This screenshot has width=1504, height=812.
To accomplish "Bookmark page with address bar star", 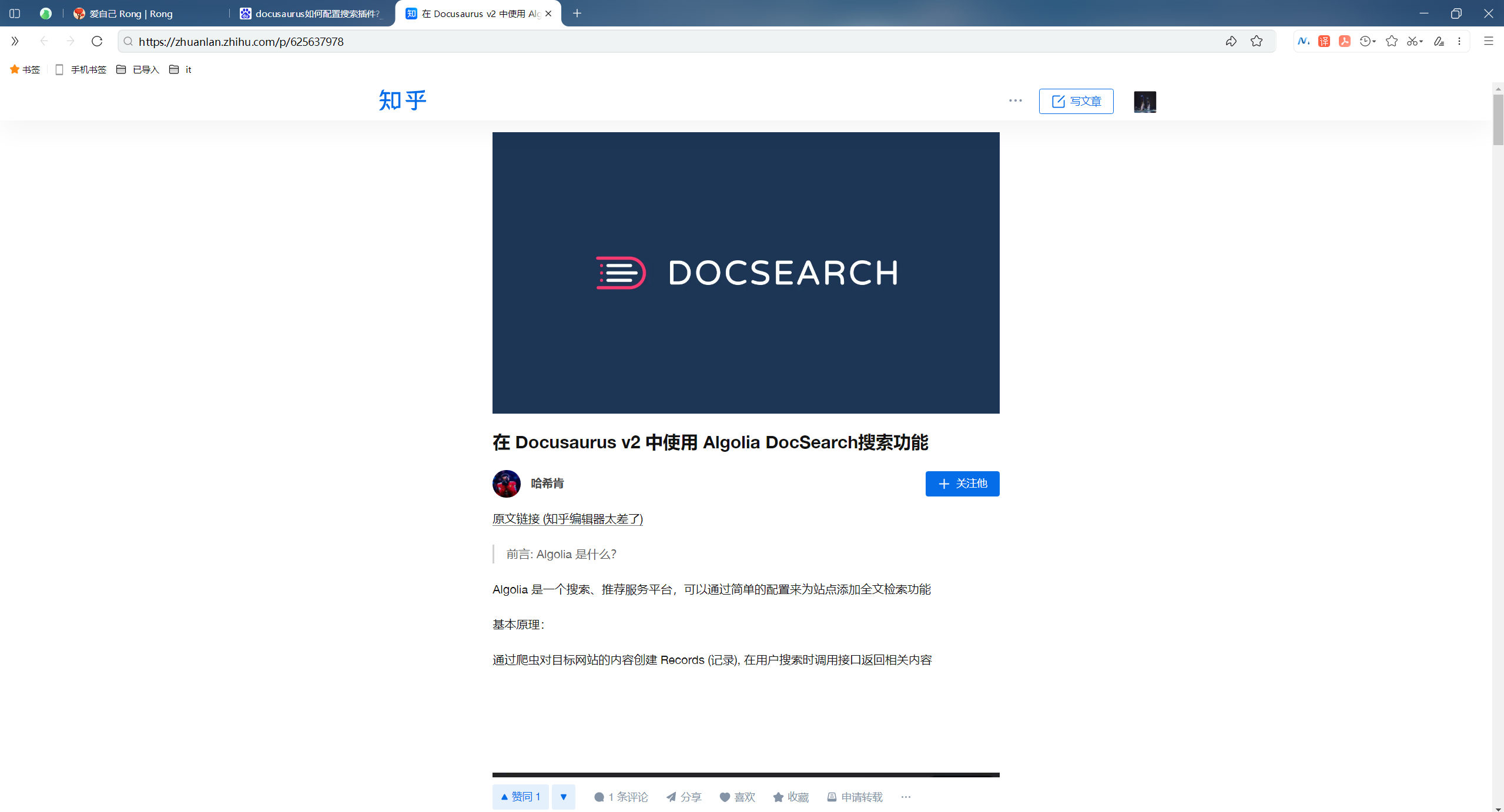I will pos(1257,41).
